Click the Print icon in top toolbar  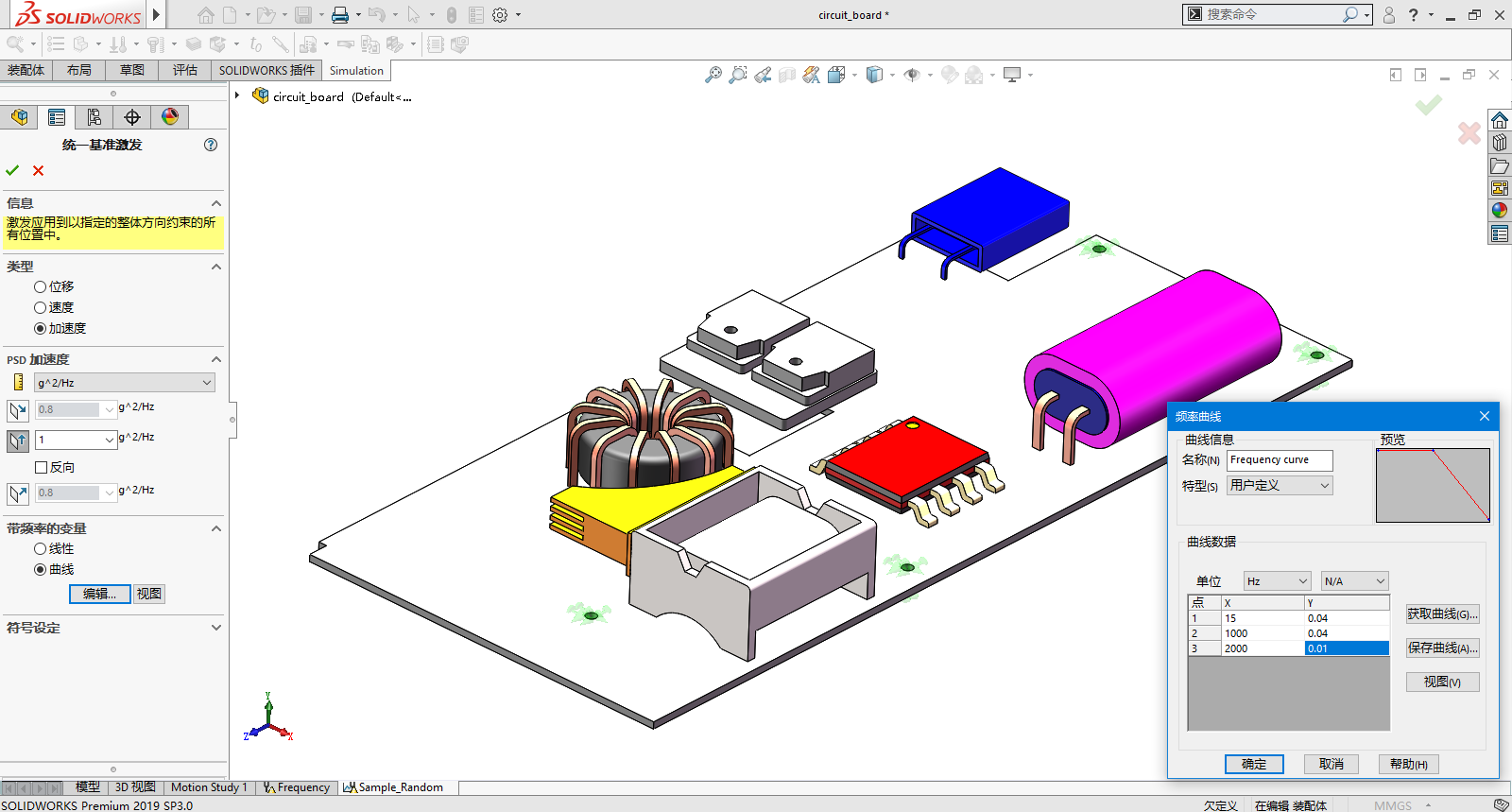point(340,15)
